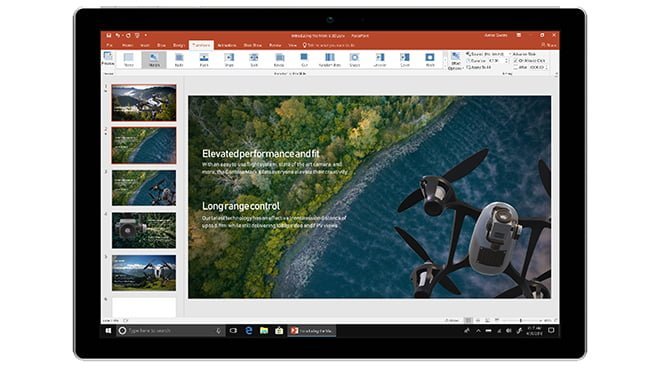The image size is (660, 371).
Task: Select the None transition option
Action: coord(129,60)
